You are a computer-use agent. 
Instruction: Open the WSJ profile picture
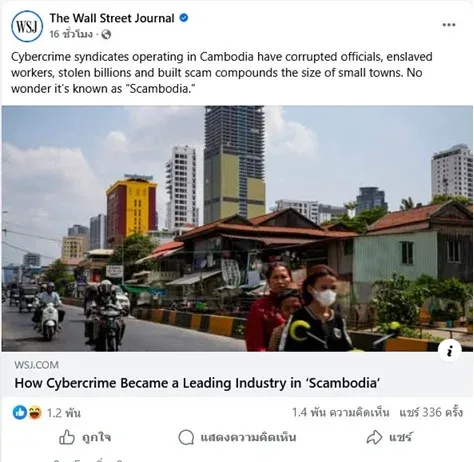pyautogui.click(x=27, y=26)
